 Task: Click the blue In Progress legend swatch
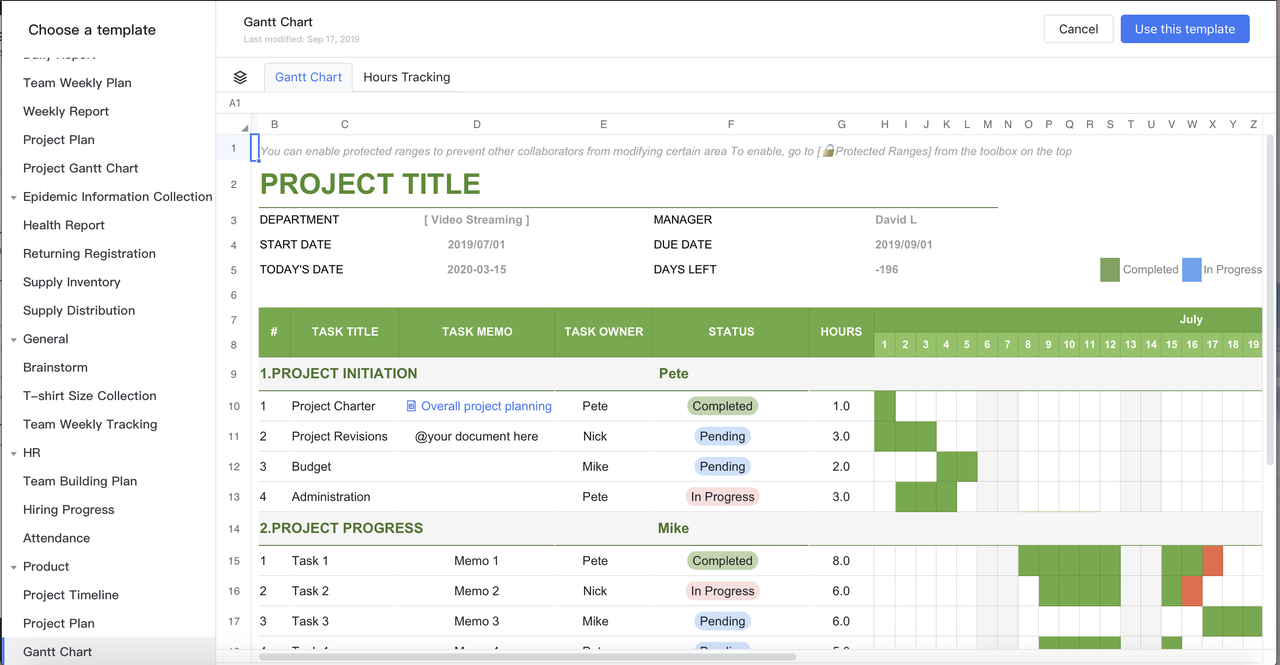point(1191,270)
